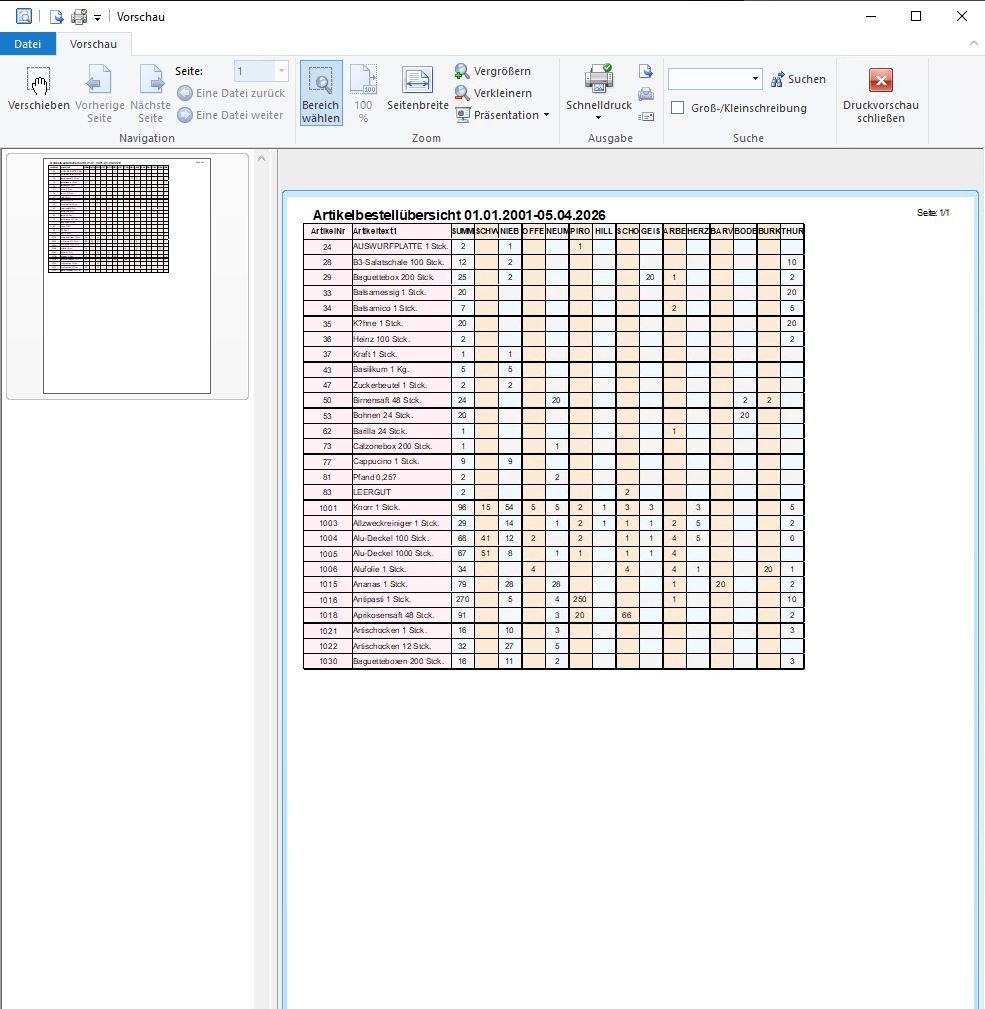Click the thumbnail panel scroll-up arrow
Screen dimensions: 985x1009
pos(263,159)
